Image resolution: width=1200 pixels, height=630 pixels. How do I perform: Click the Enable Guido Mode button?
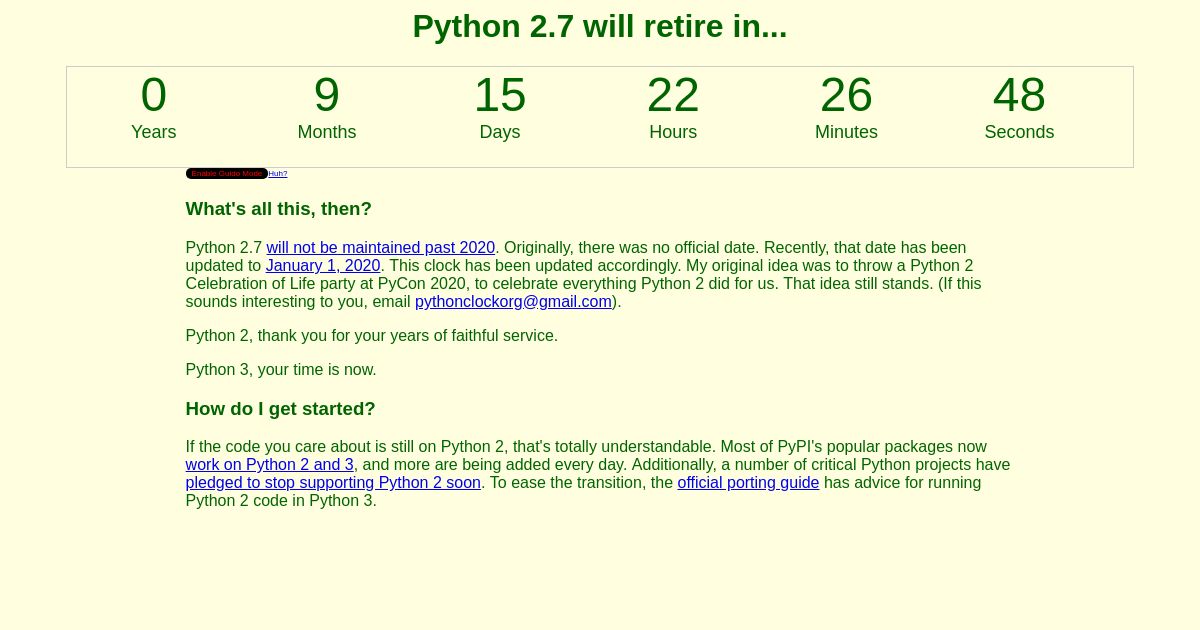[x=226, y=173]
